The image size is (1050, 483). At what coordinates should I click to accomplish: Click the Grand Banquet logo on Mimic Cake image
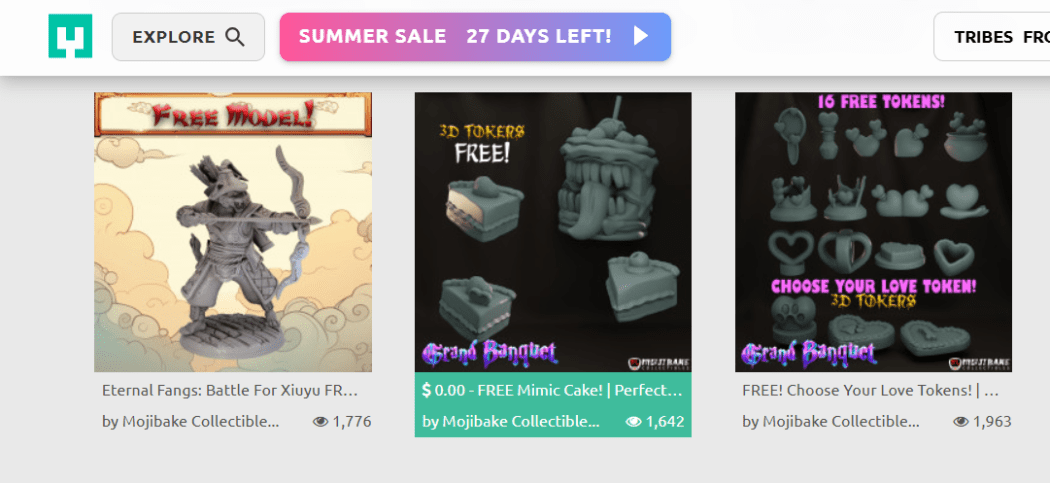click(x=488, y=353)
